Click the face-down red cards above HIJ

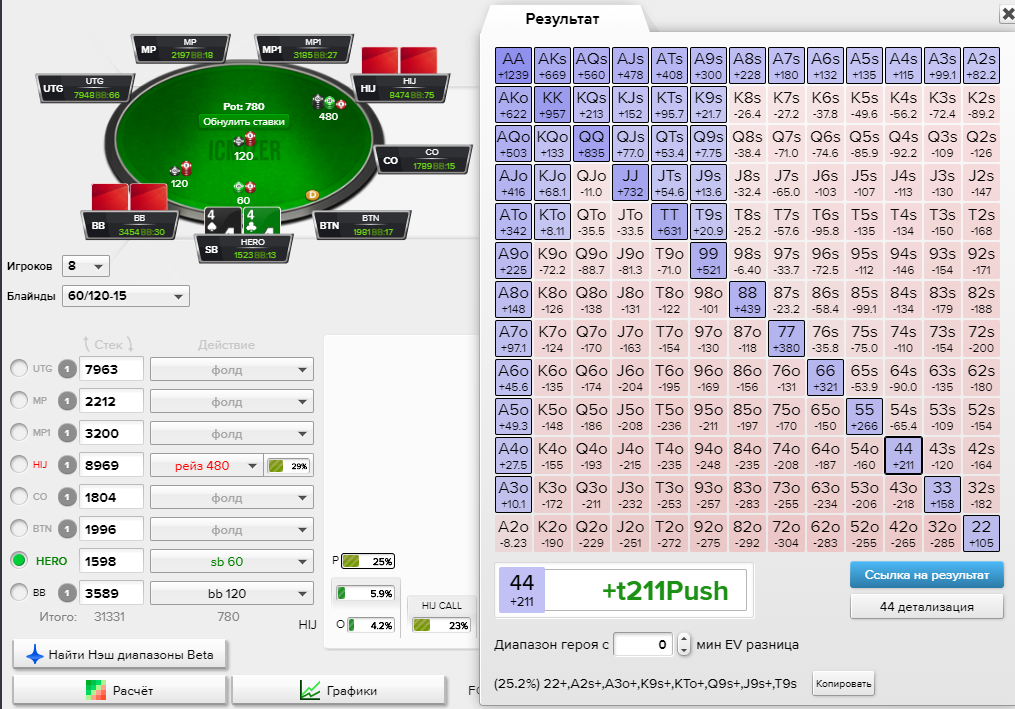tap(399, 60)
